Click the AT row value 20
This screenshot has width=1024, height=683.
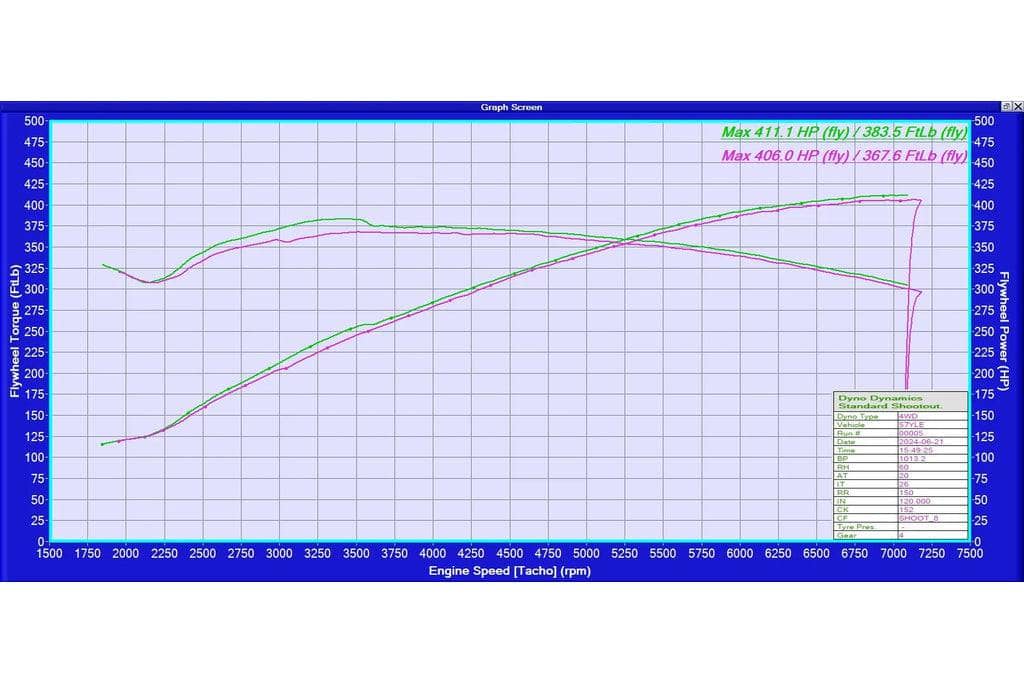[x=904, y=475]
